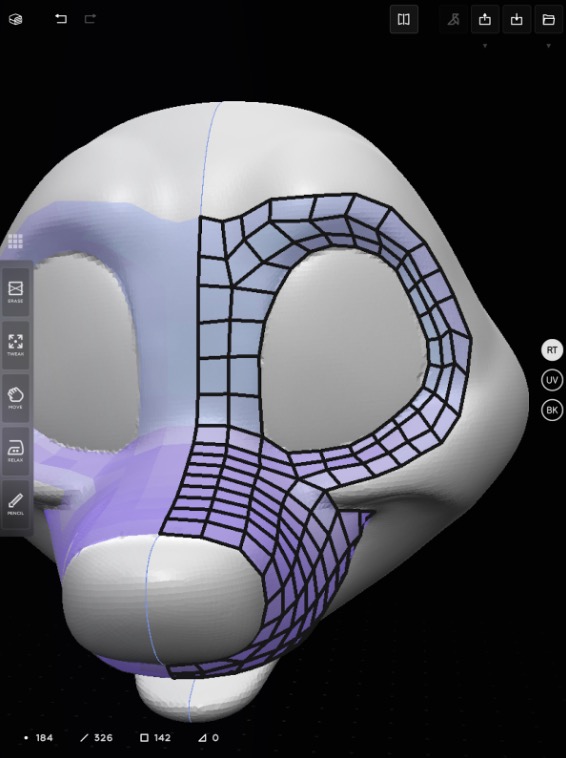This screenshot has width=566, height=758.
Task: Click the import download button
Action: pos(517,19)
